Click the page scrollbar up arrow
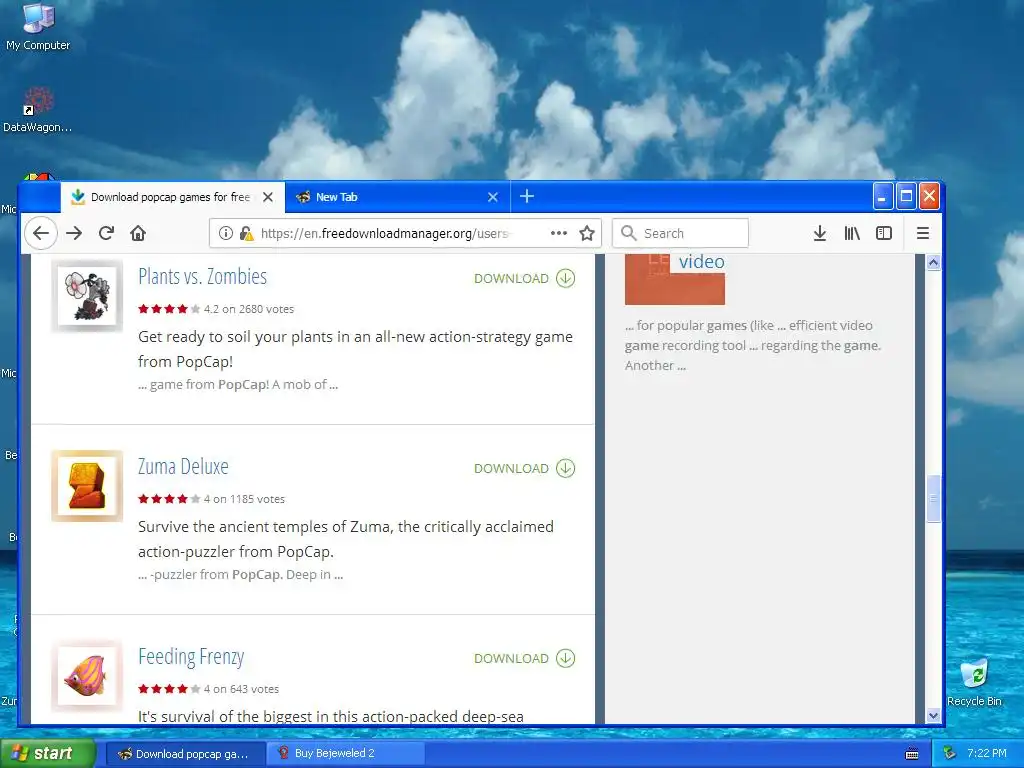The image size is (1024, 768). (x=933, y=263)
